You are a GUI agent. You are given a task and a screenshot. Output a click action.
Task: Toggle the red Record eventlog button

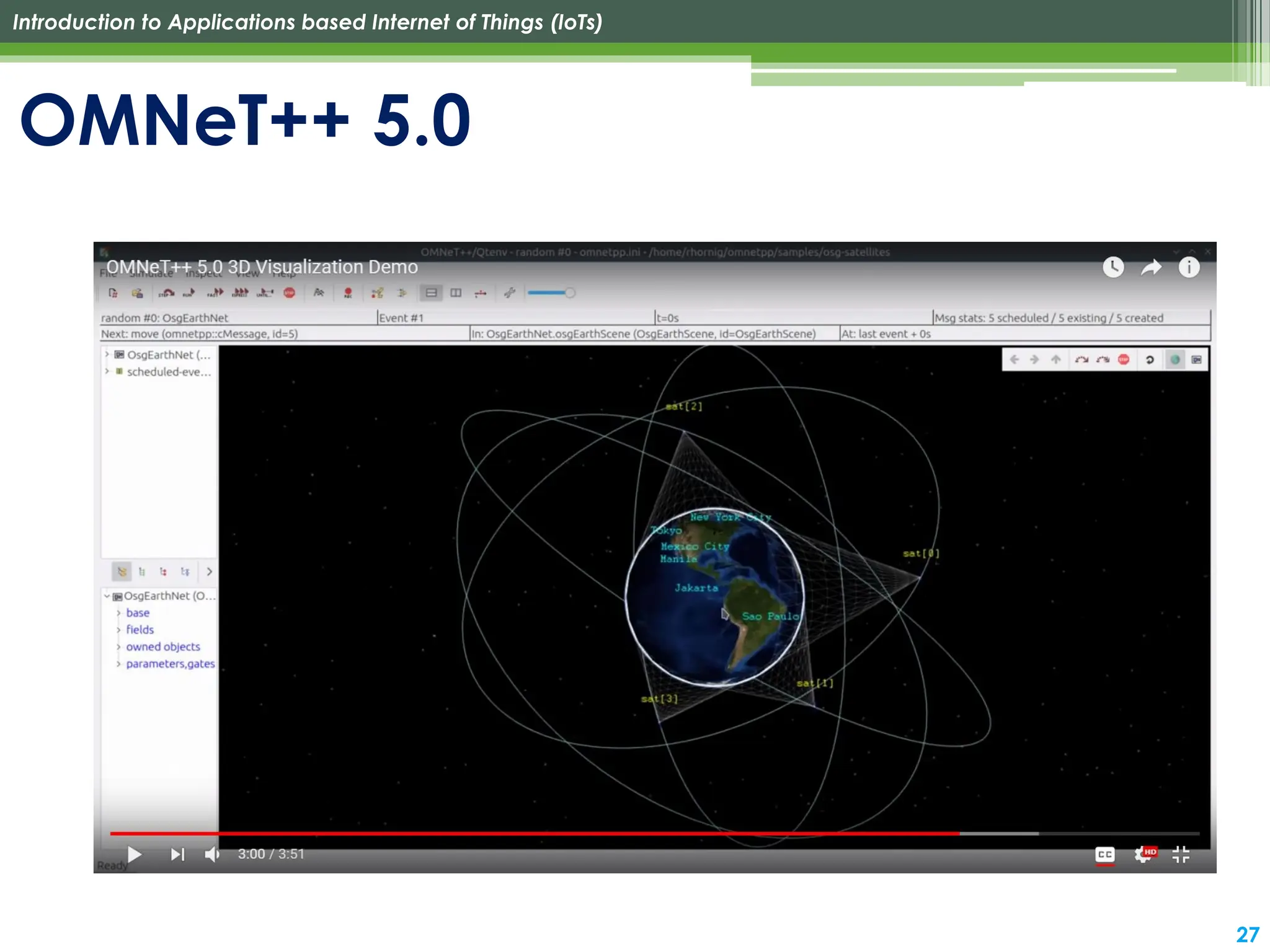[x=348, y=293]
